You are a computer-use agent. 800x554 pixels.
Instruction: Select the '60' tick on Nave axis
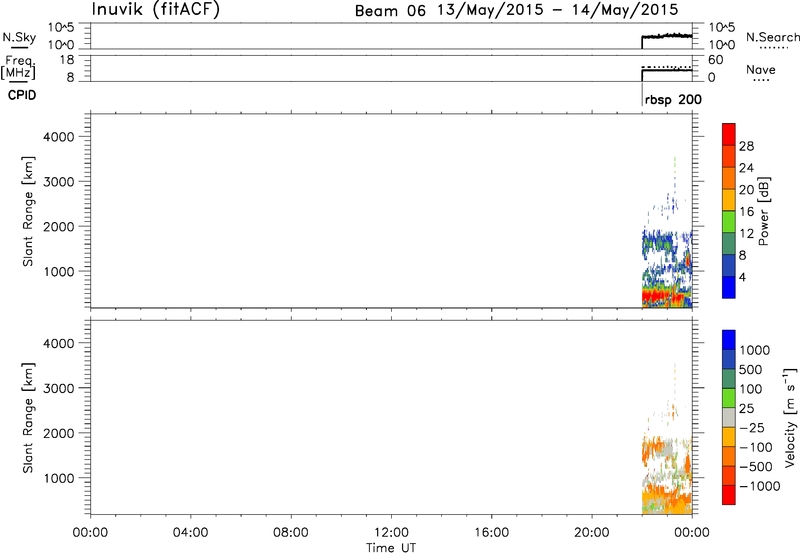[x=715, y=60]
